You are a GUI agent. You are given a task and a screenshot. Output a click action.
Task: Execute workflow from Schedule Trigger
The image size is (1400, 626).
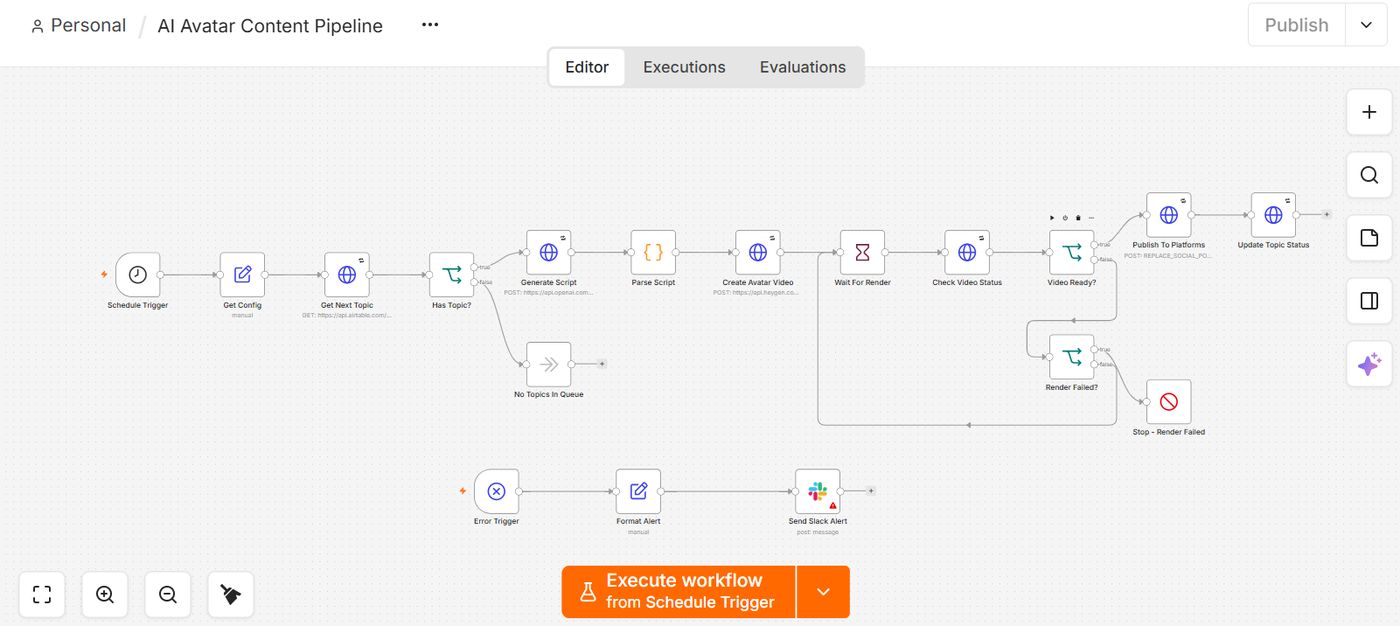[x=679, y=592]
